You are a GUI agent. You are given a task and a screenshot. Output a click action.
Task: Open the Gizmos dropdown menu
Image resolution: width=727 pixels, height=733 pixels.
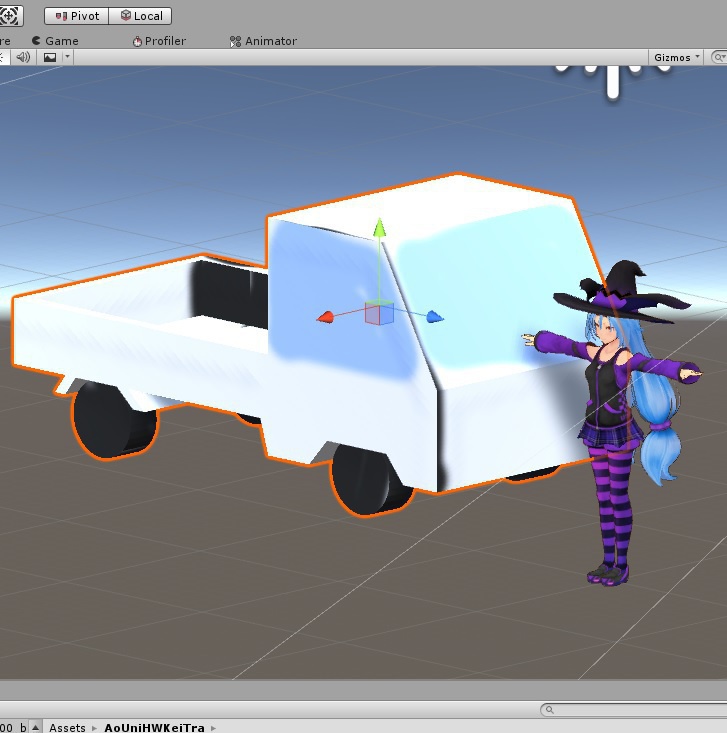tap(676, 57)
